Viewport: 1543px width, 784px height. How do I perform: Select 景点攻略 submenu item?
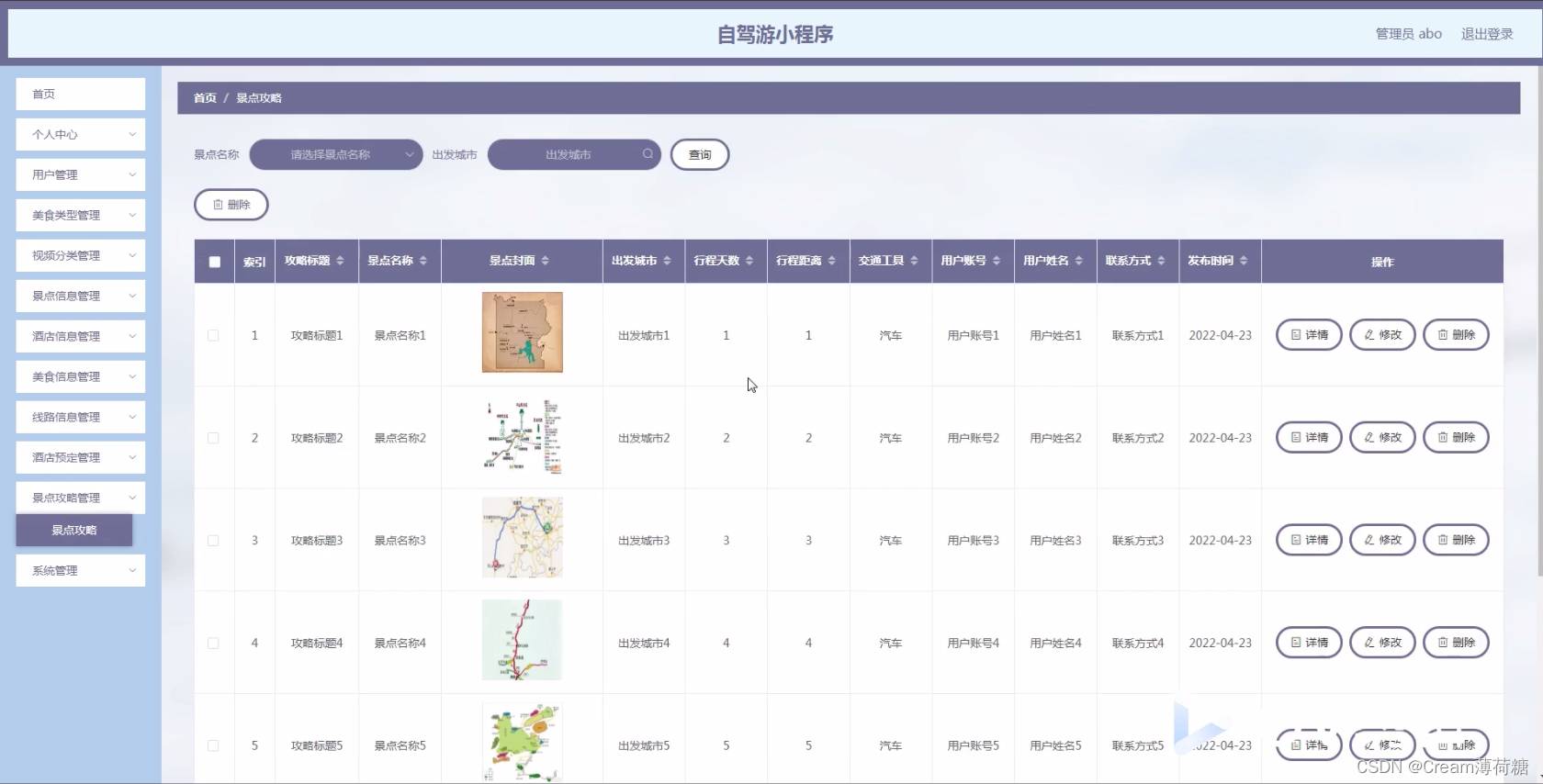(74, 530)
